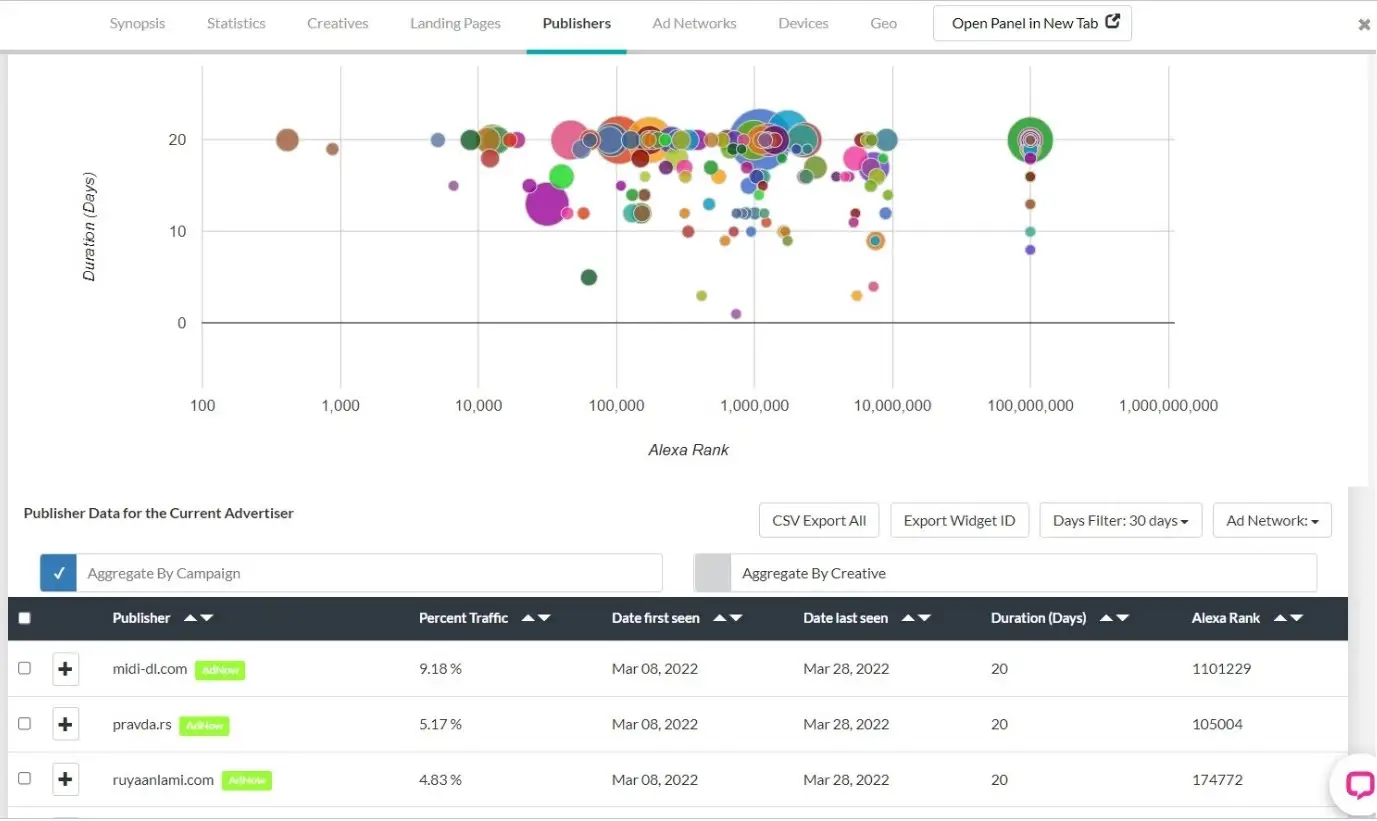Image resolution: width=1377 pixels, height=821 pixels.
Task: Switch to the Creatives tab
Action: pos(337,23)
